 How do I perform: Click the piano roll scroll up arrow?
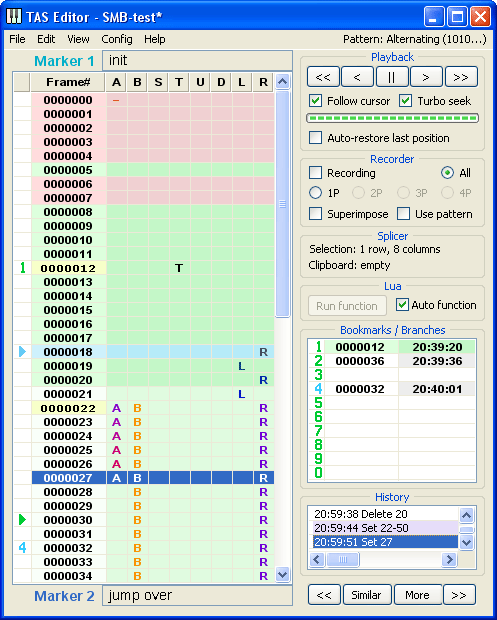pyautogui.click(x=282, y=82)
